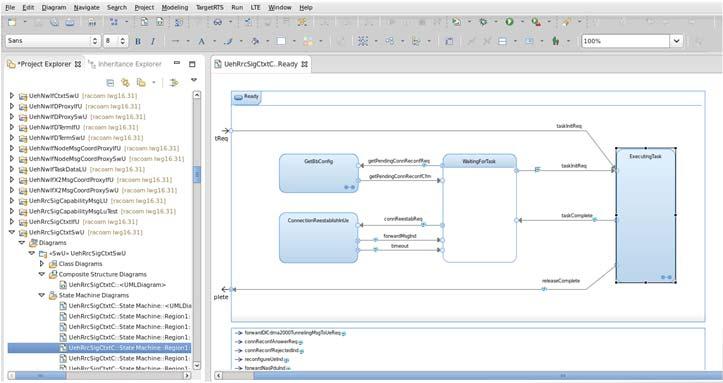This screenshot has height=383, width=723.
Task: Open the Diagram menu
Action: [x=54, y=7]
